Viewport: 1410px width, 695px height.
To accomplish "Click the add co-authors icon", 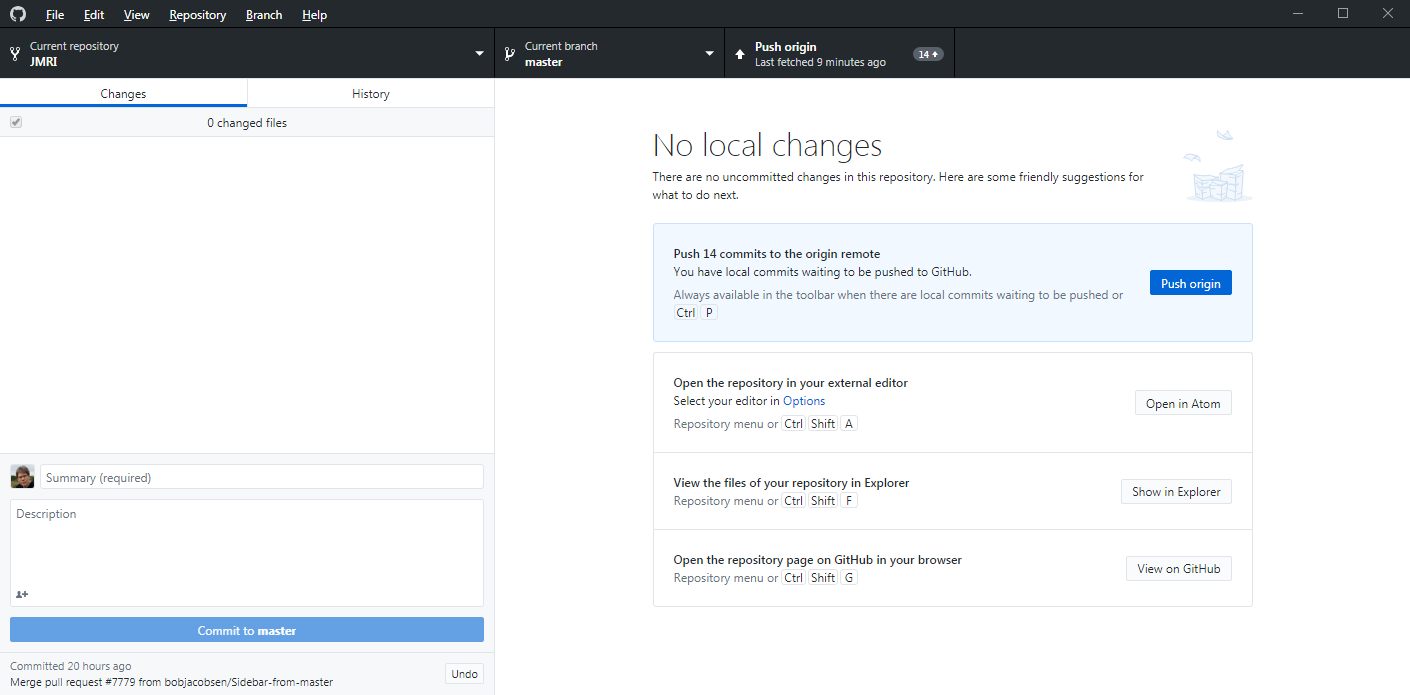I will 22,594.
